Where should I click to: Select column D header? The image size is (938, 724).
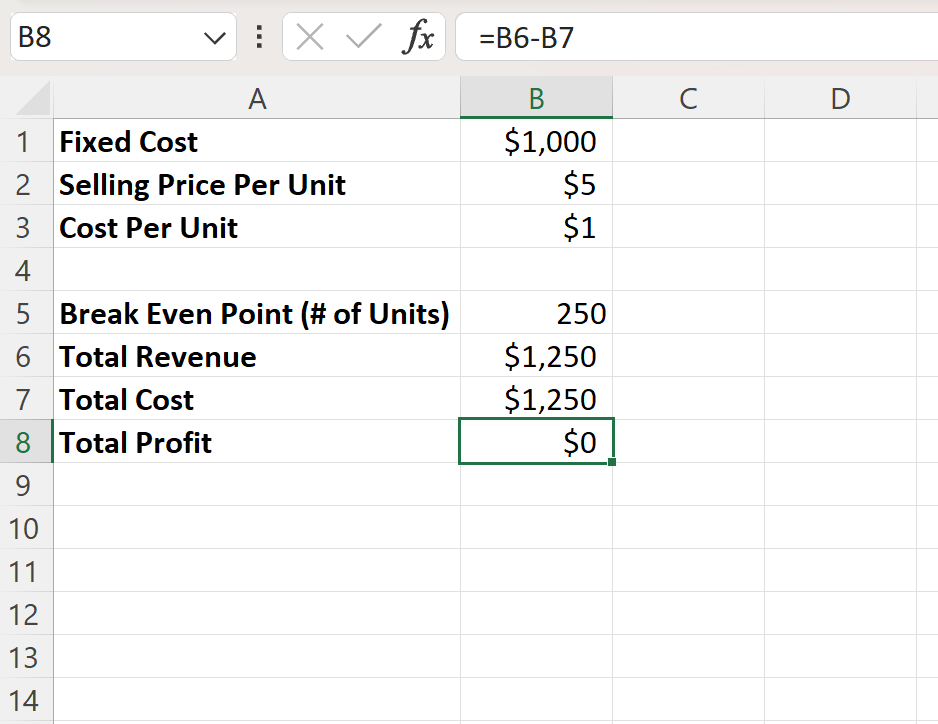840,98
